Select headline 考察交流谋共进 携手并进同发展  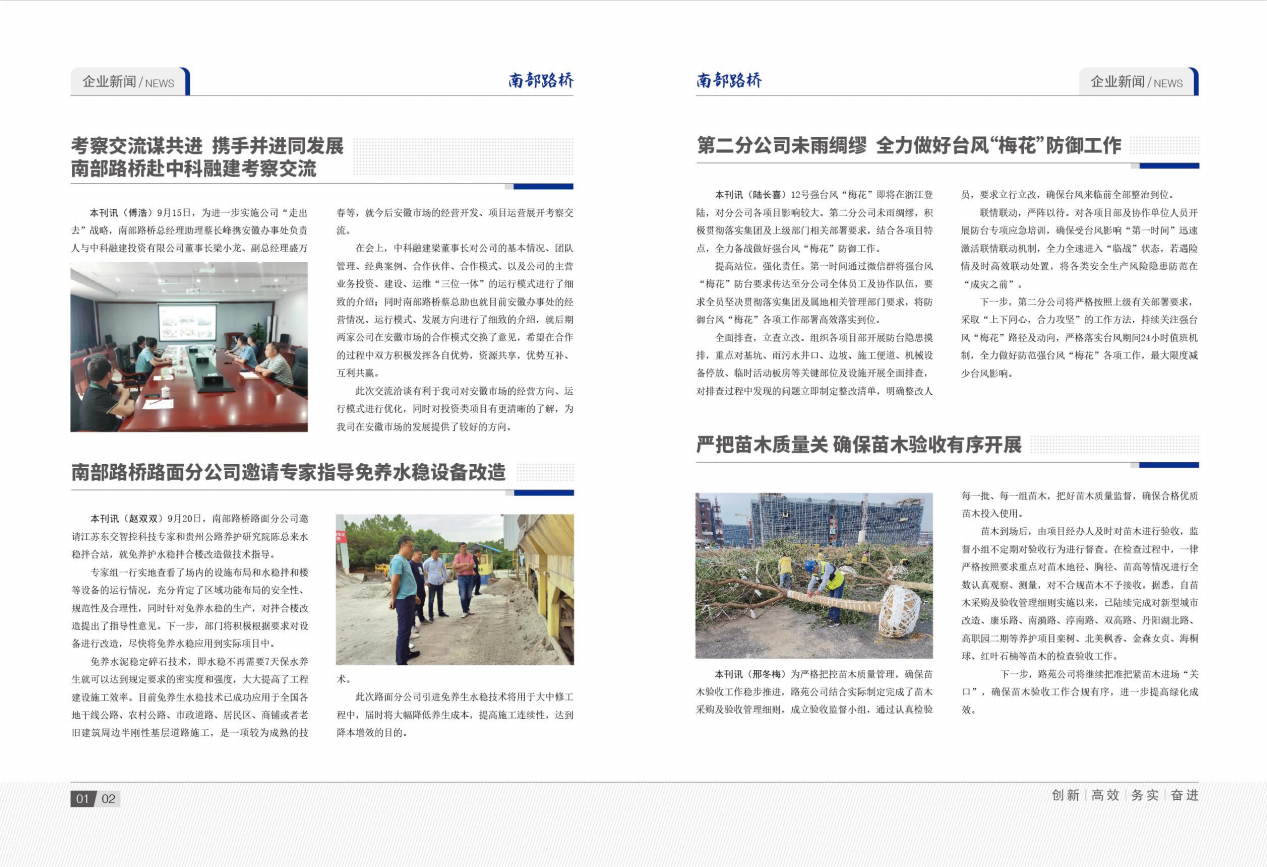(207, 146)
